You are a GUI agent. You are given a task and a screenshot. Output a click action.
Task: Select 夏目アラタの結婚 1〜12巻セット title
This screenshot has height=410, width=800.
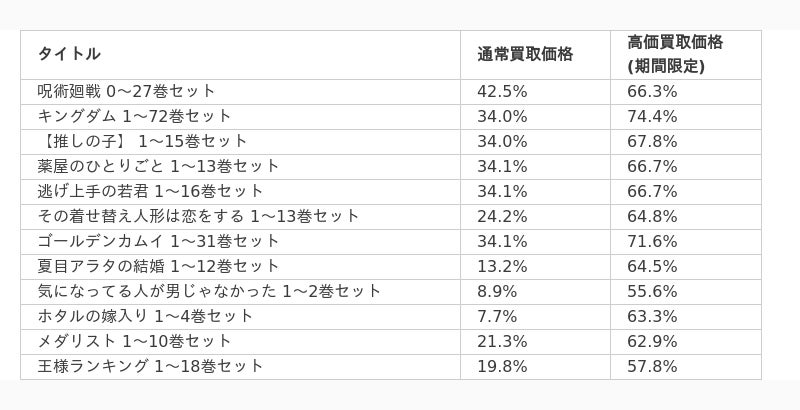coord(158,267)
